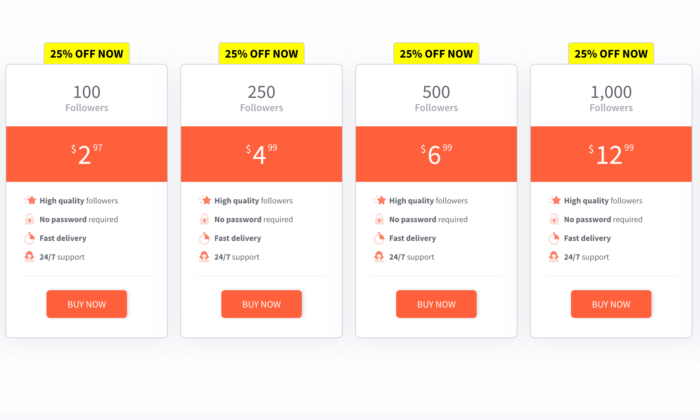This screenshot has height=420, width=700.
Task: Click the star icon in 100 Followers card
Action: 30,200
